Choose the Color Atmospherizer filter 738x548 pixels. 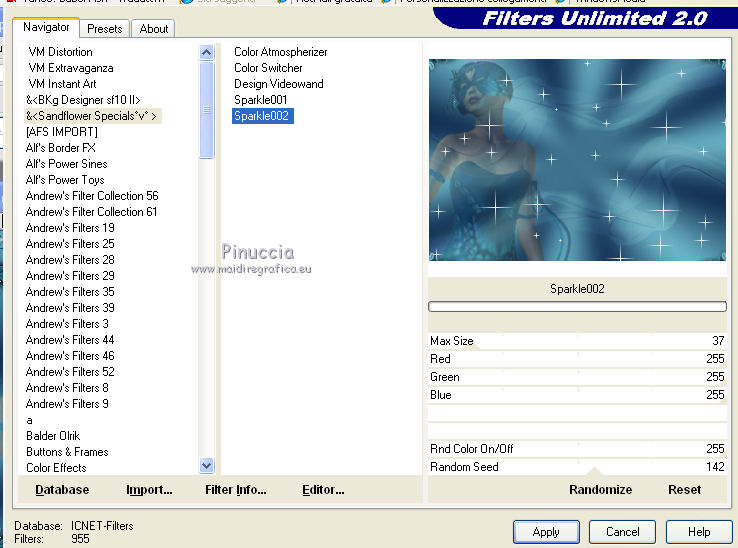pos(281,52)
